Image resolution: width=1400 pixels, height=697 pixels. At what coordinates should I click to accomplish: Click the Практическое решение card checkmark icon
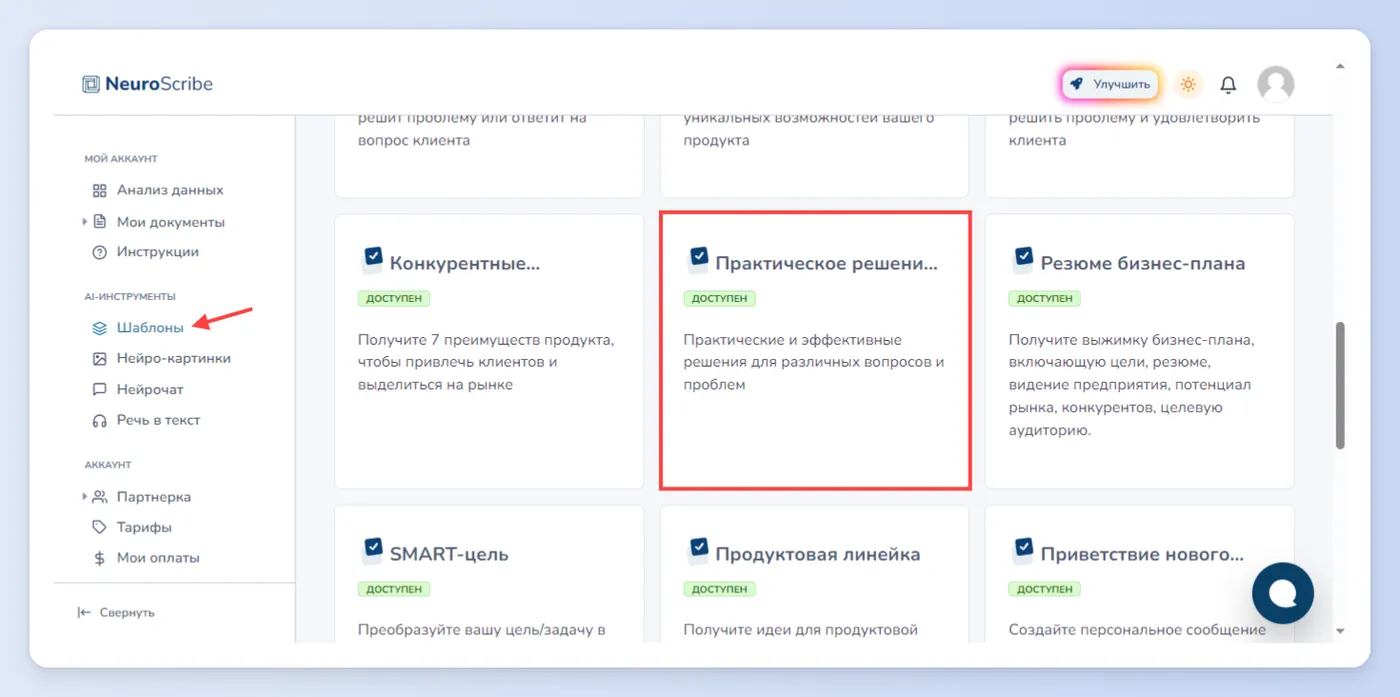(697, 260)
